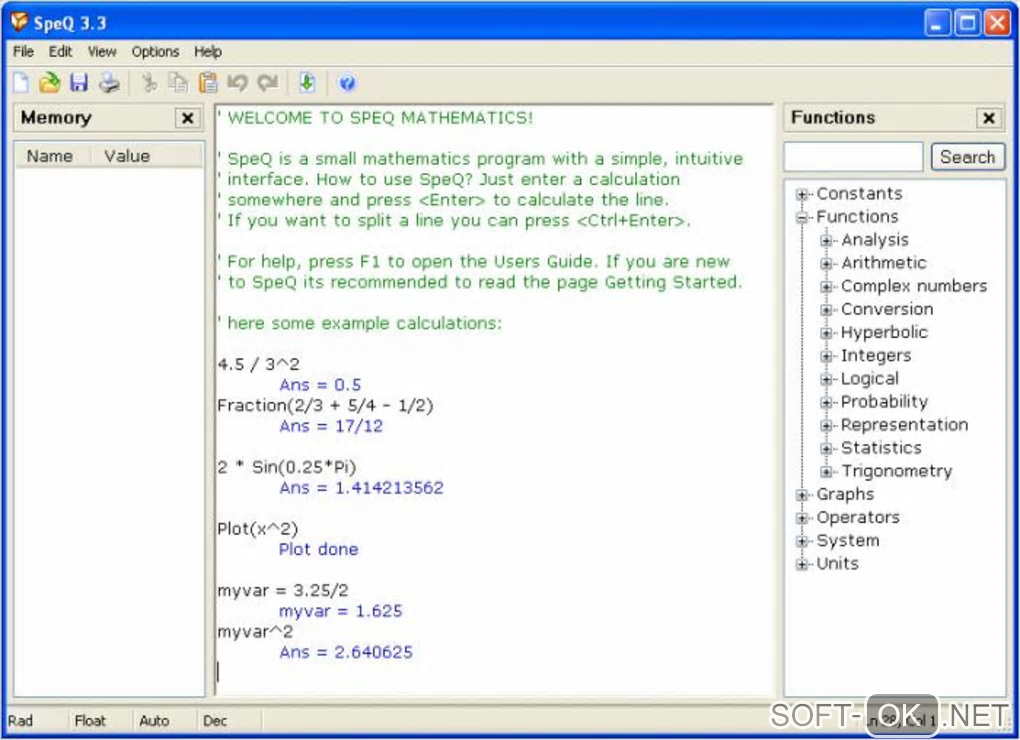The height and width of the screenshot is (740, 1020).
Task: Close the Functions panel
Action: [989, 118]
